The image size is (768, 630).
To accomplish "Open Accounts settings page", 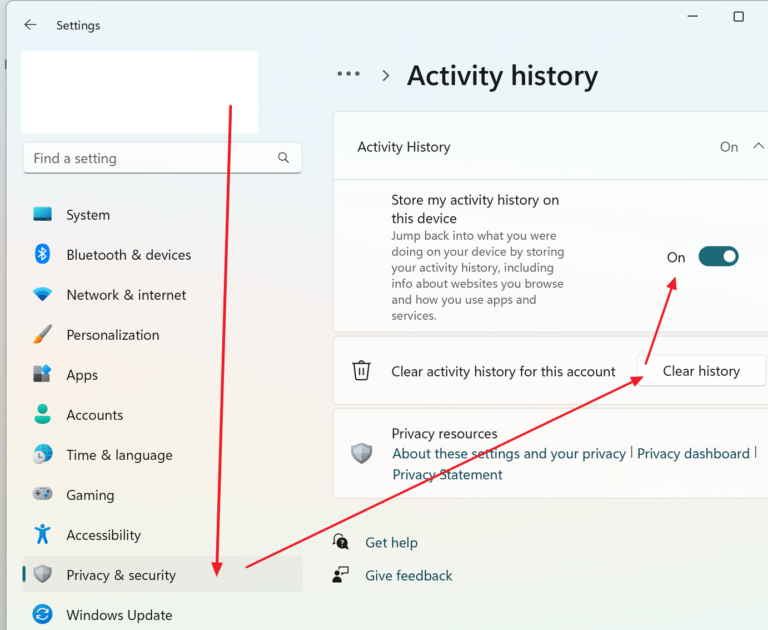I will point(162,415).
